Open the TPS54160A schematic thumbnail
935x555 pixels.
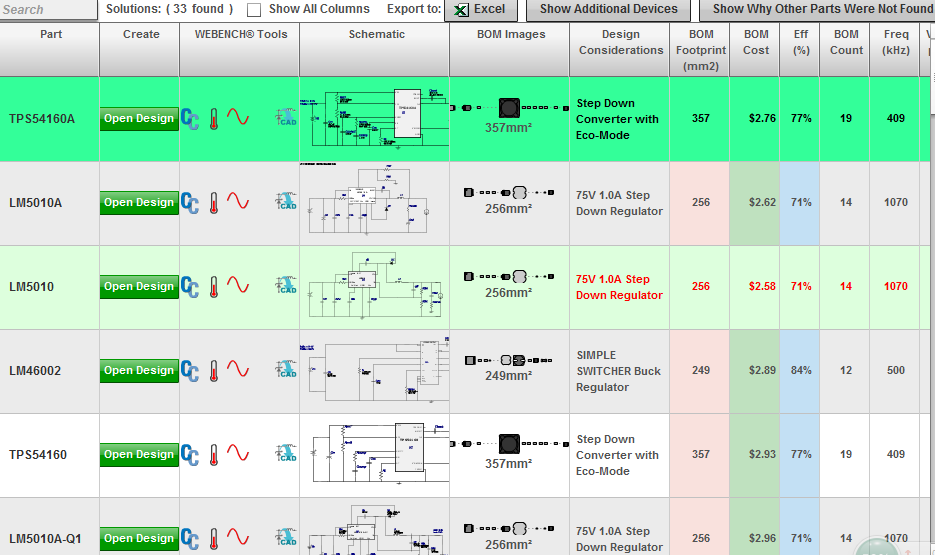coord(374,118)
